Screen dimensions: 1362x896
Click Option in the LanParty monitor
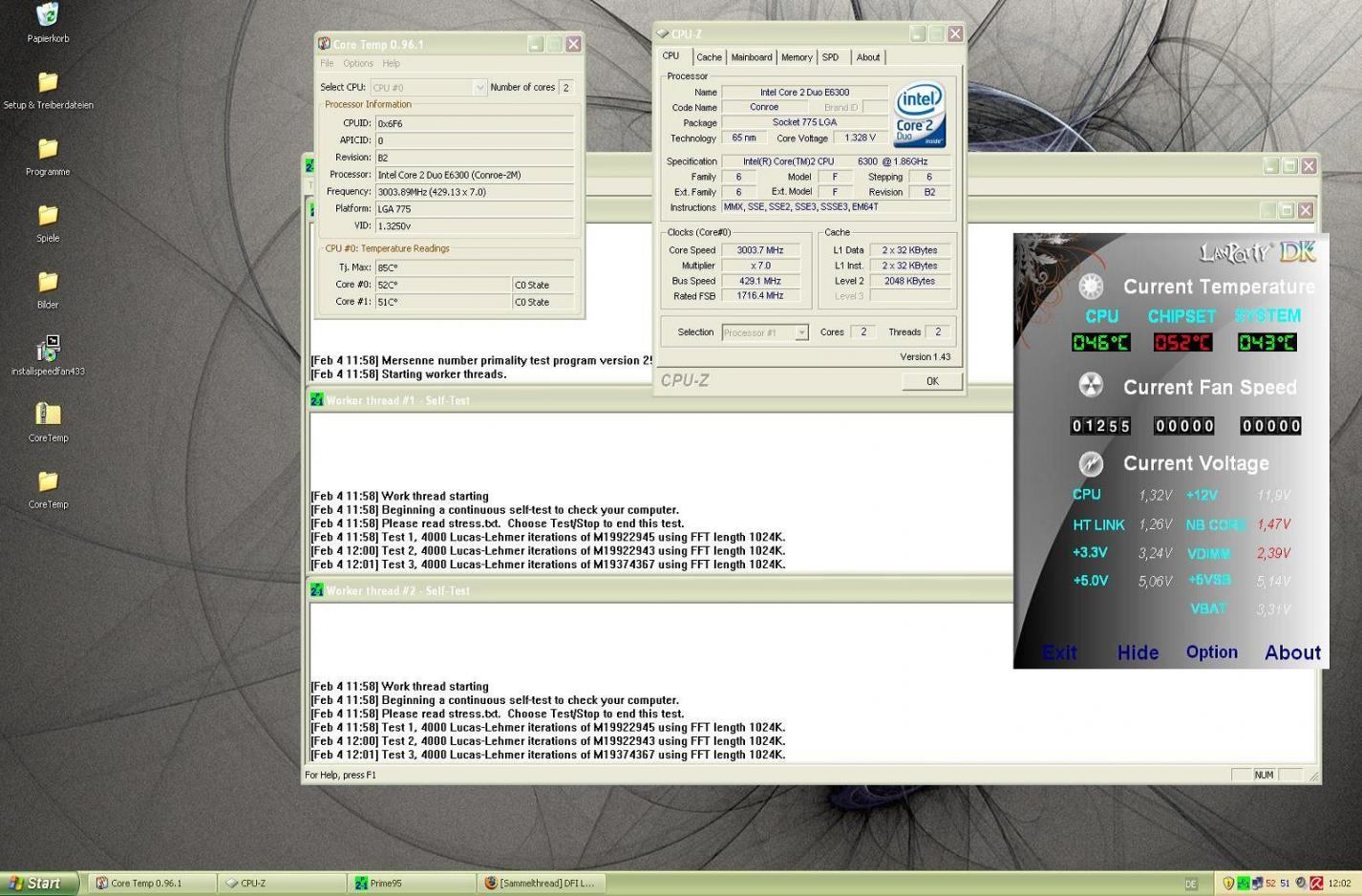pos(1212,652)
